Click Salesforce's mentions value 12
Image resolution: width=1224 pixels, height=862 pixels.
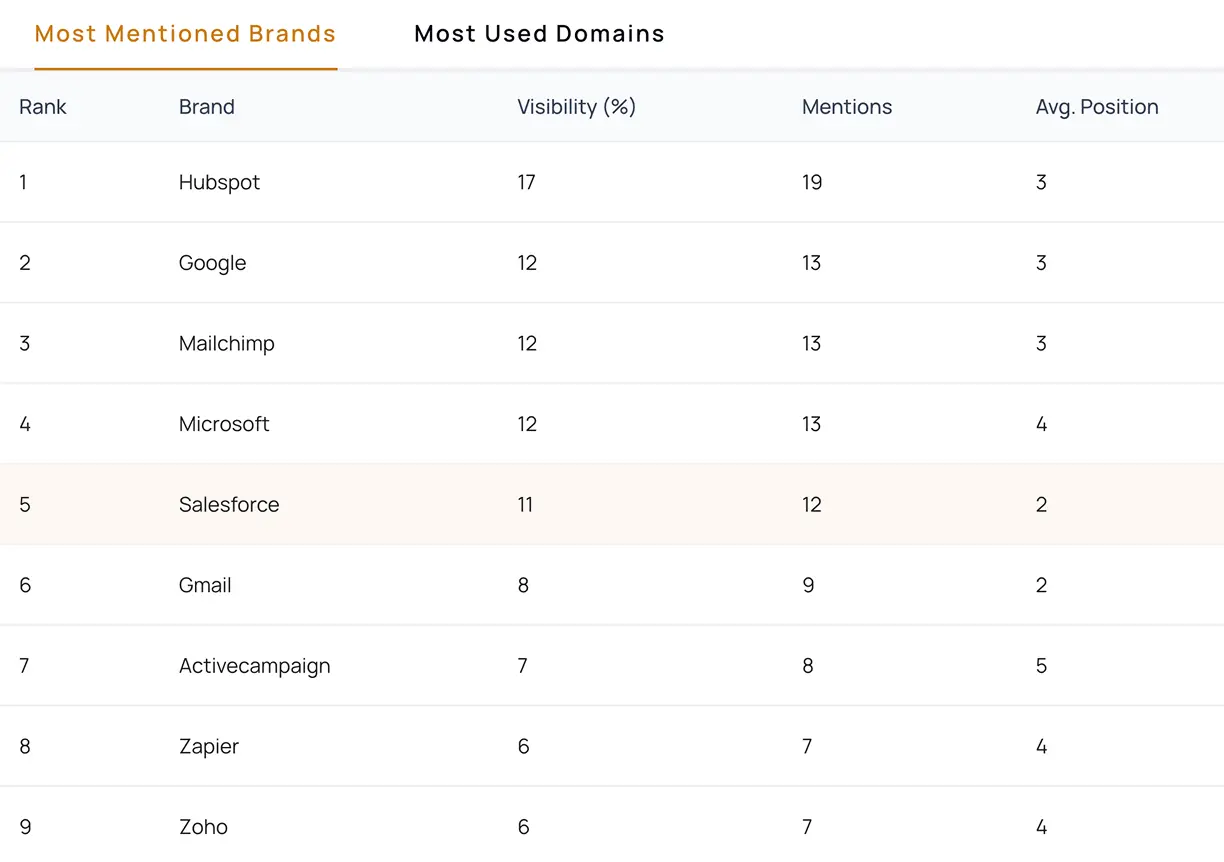812,504
